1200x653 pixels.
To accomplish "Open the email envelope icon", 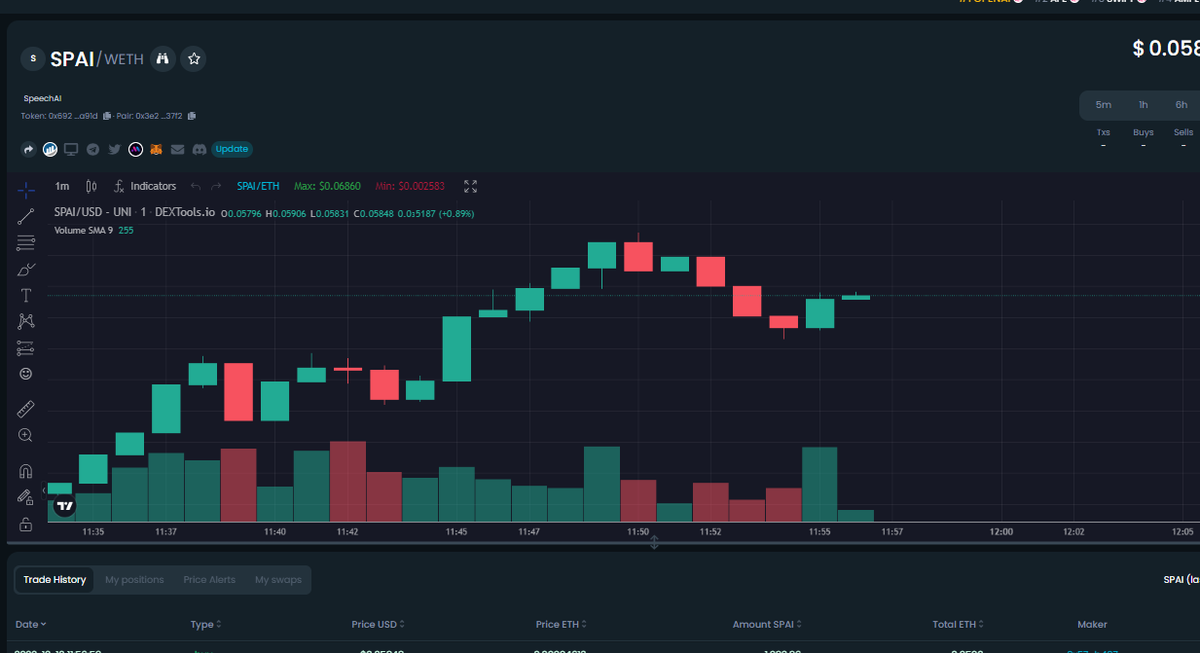I will (x=177, y=149).
